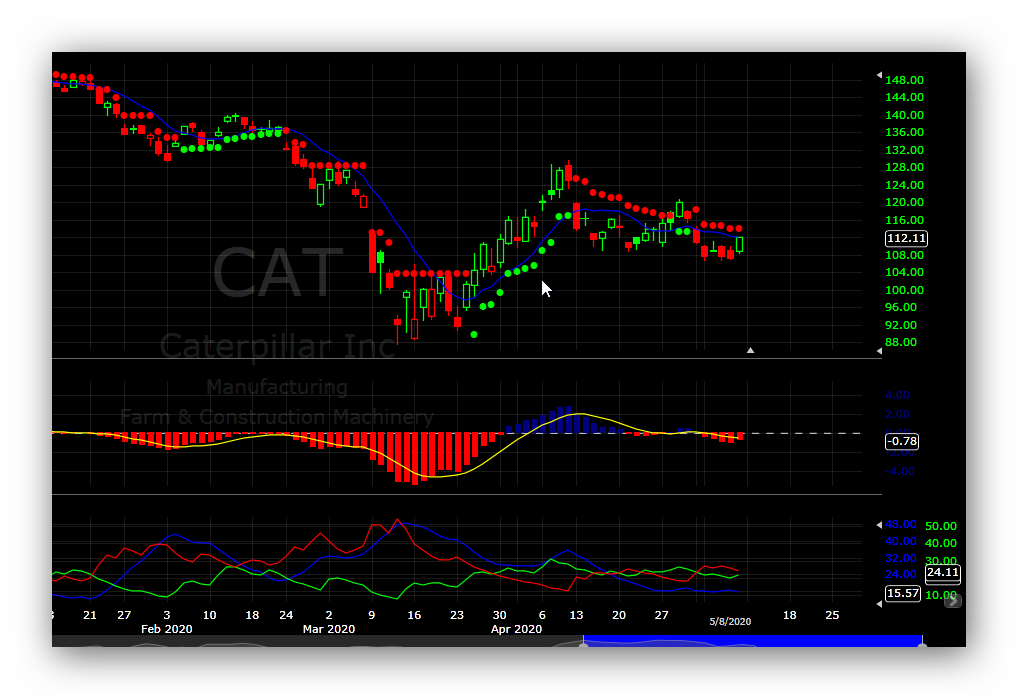Click the date axis label 30
The height and width of the screenshot is (699, 1018).
tap(499, 615)
